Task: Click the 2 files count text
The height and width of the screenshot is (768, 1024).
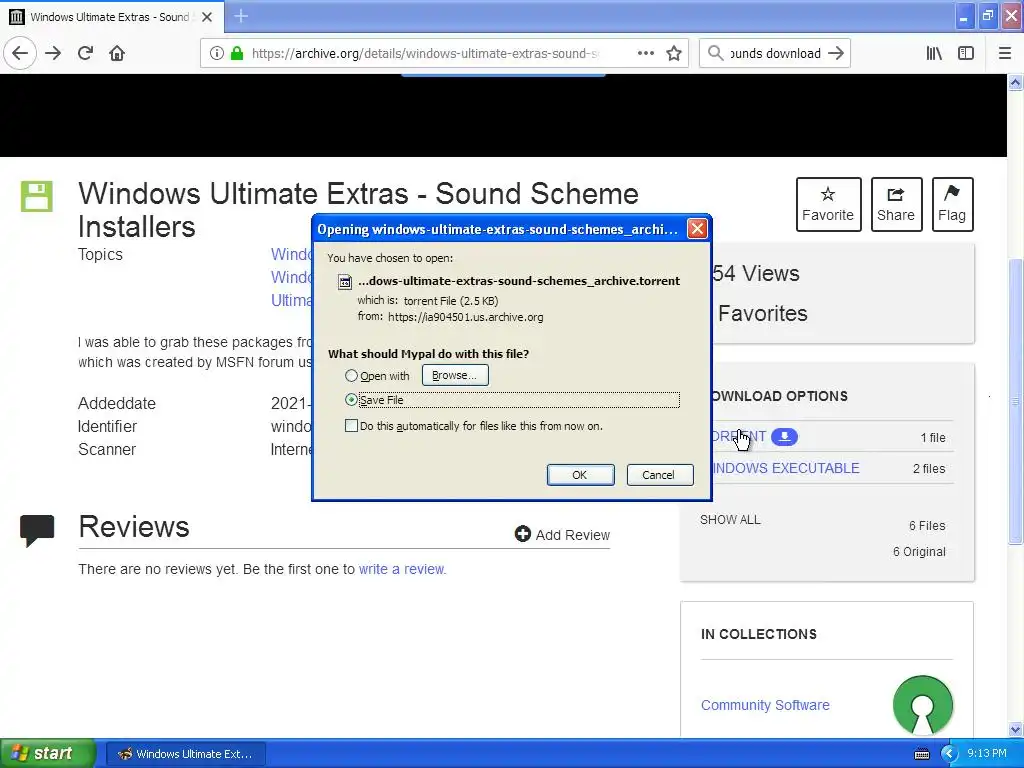Action: 929,469
